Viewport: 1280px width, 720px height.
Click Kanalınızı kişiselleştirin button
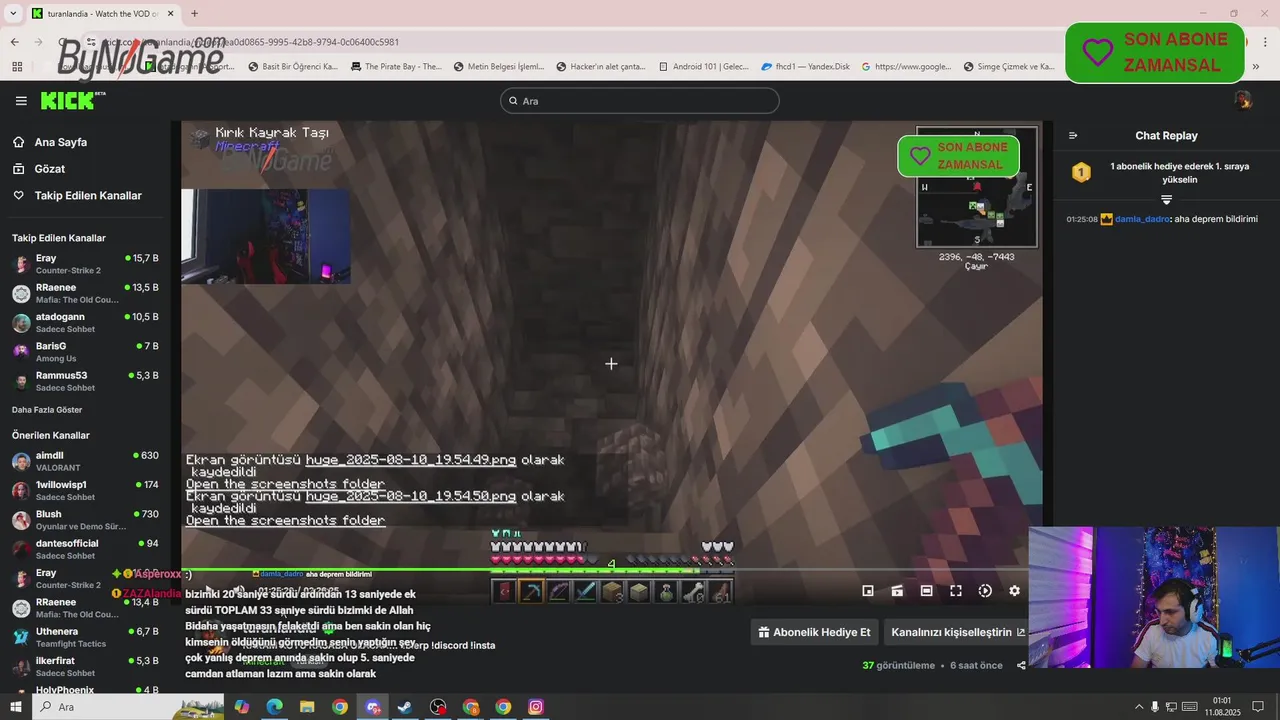[x=957, y=632]
